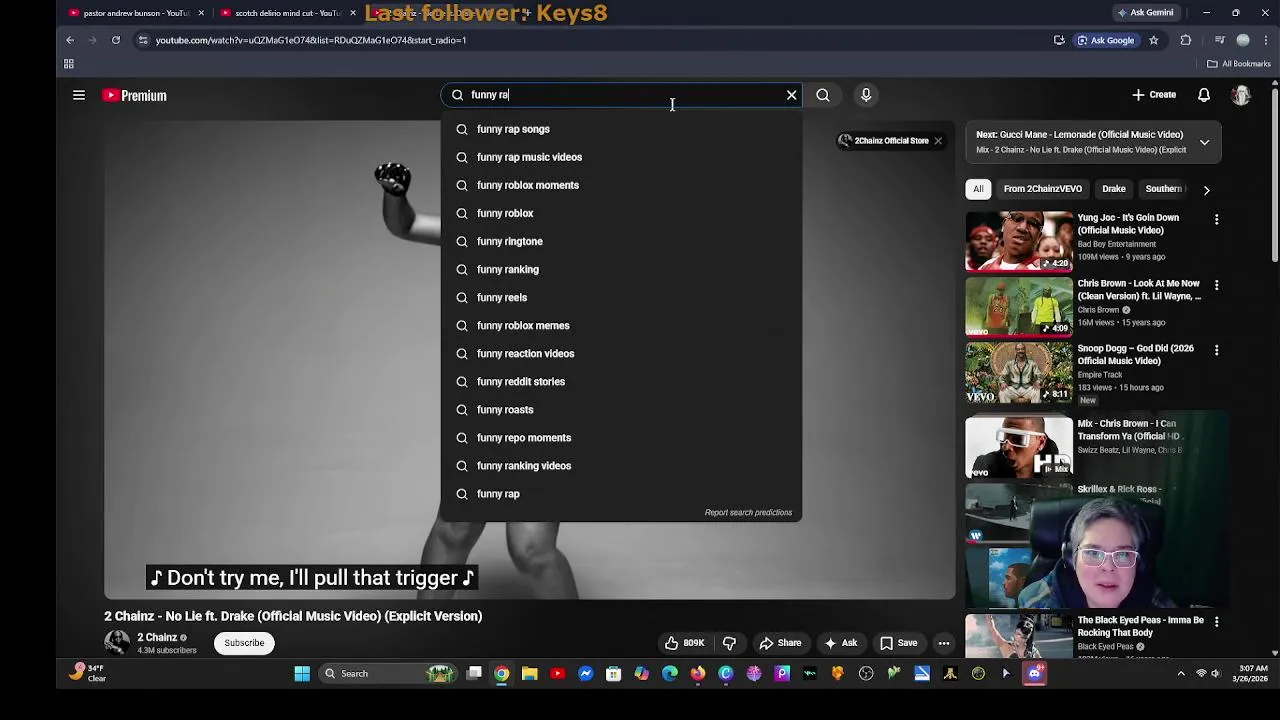This screenshot has height=720, width=1280.
Task: Reload the page
Action: click(x=116, y=40)
